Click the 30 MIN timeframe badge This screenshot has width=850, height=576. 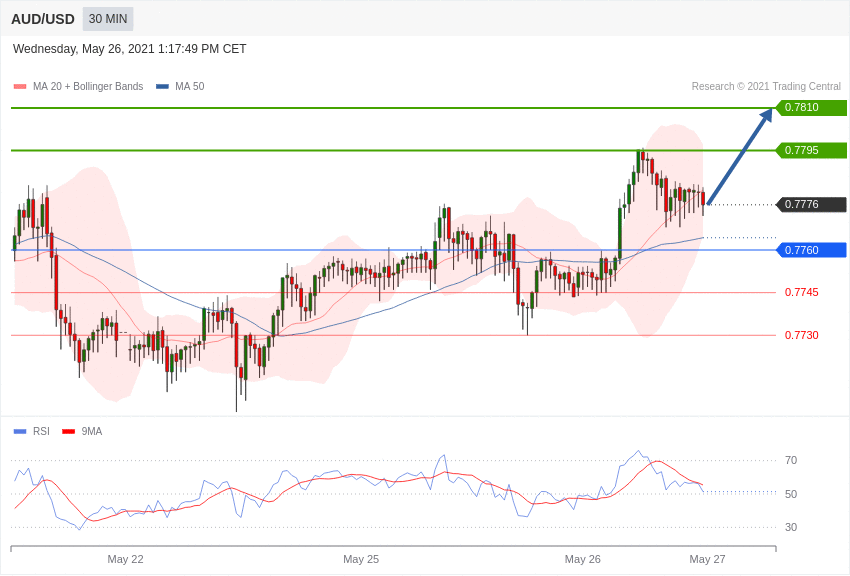pyautogui.click(x=108, y=19)
